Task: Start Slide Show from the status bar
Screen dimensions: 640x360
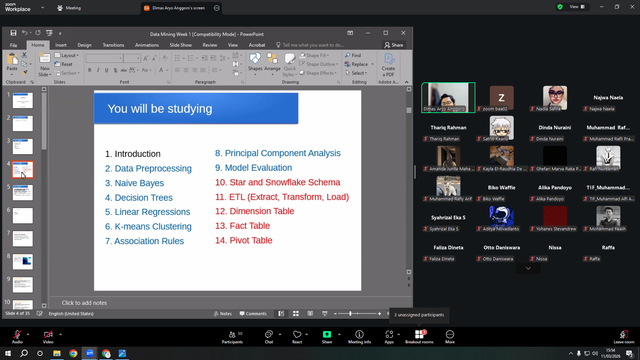Action: click(324, 313)
